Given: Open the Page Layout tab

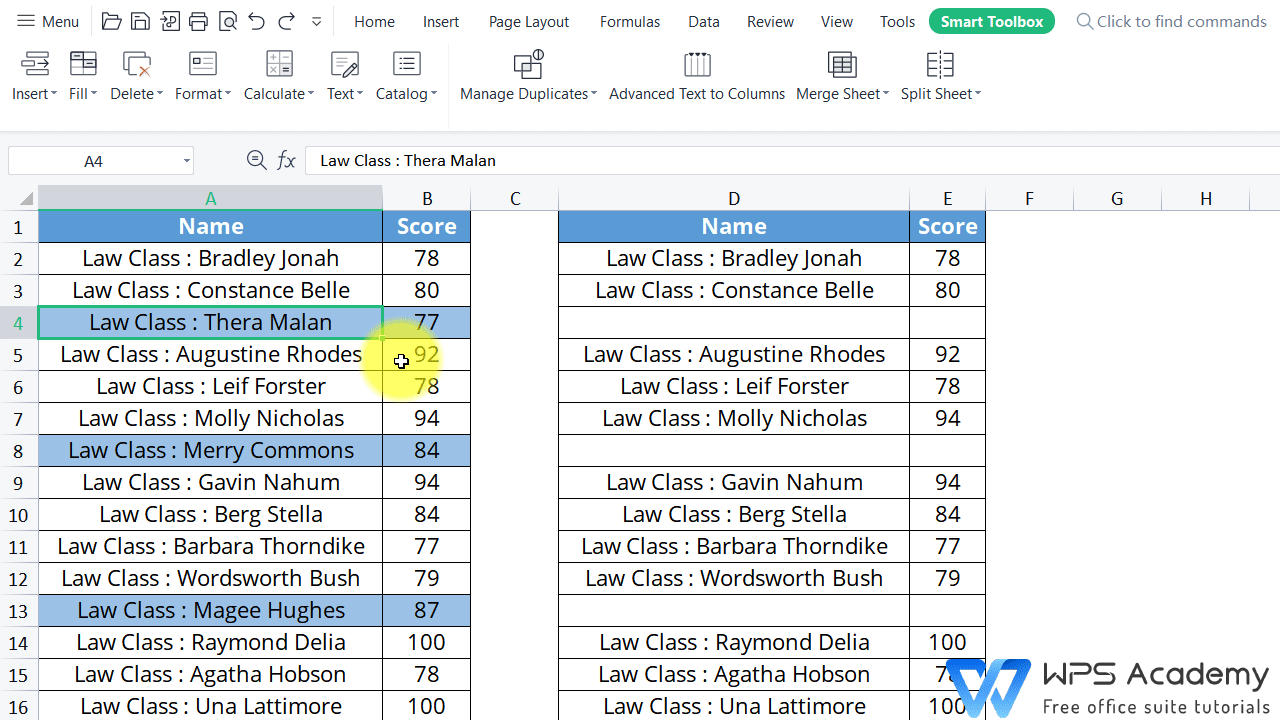Looking at the screenshot, I should pyautogui.click(x=529, y=21).
